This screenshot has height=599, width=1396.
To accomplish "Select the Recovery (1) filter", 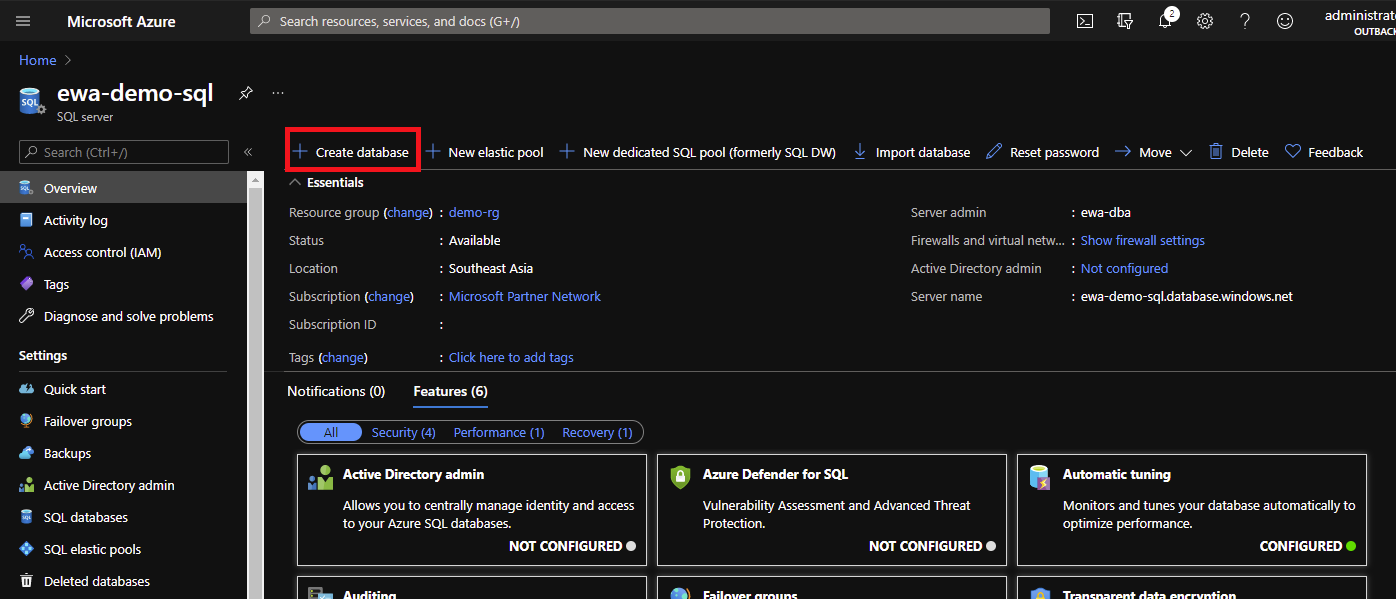I will 597,432.
